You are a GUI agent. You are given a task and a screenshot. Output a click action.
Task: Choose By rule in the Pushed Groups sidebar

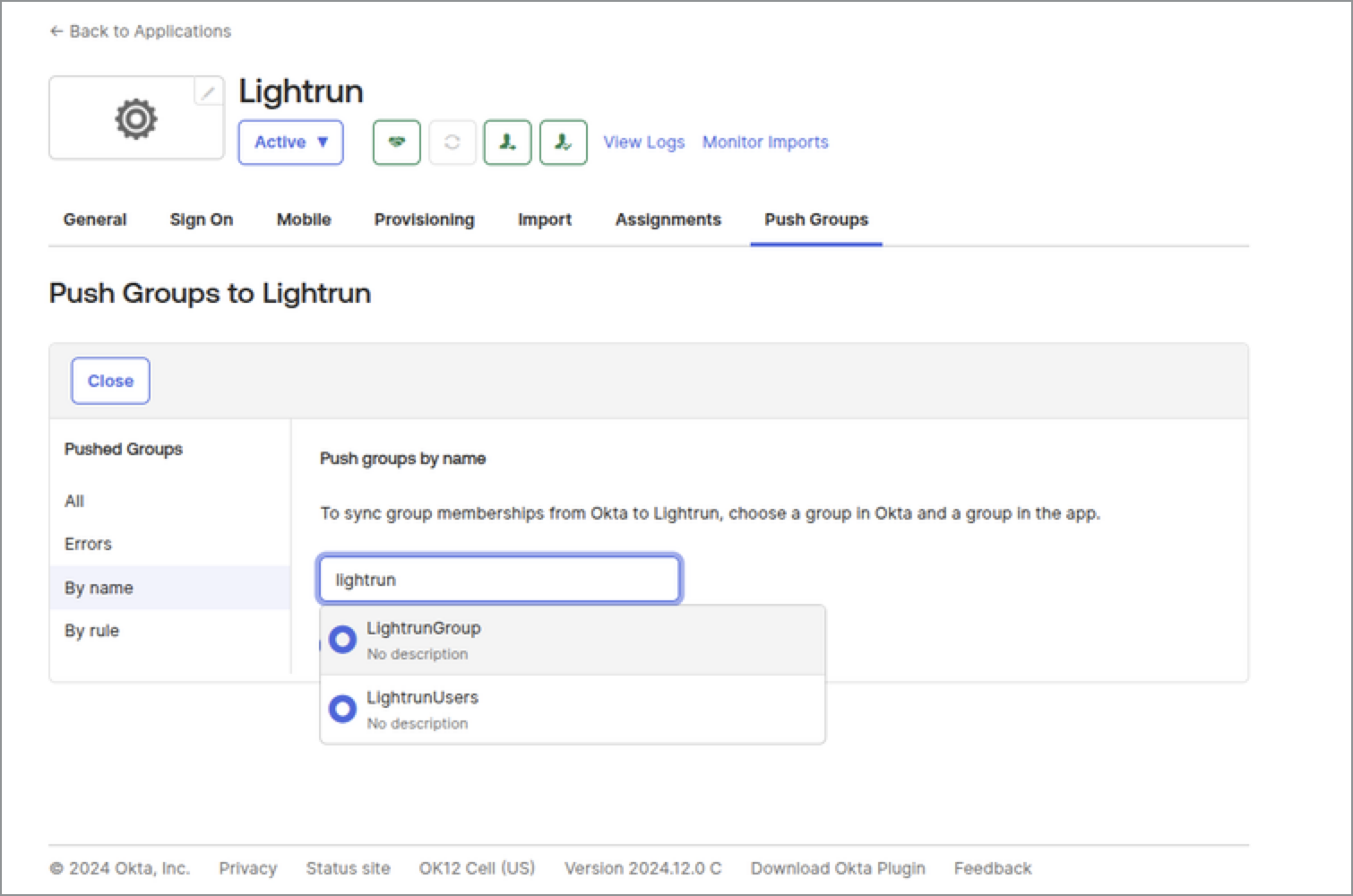point(91,631)
